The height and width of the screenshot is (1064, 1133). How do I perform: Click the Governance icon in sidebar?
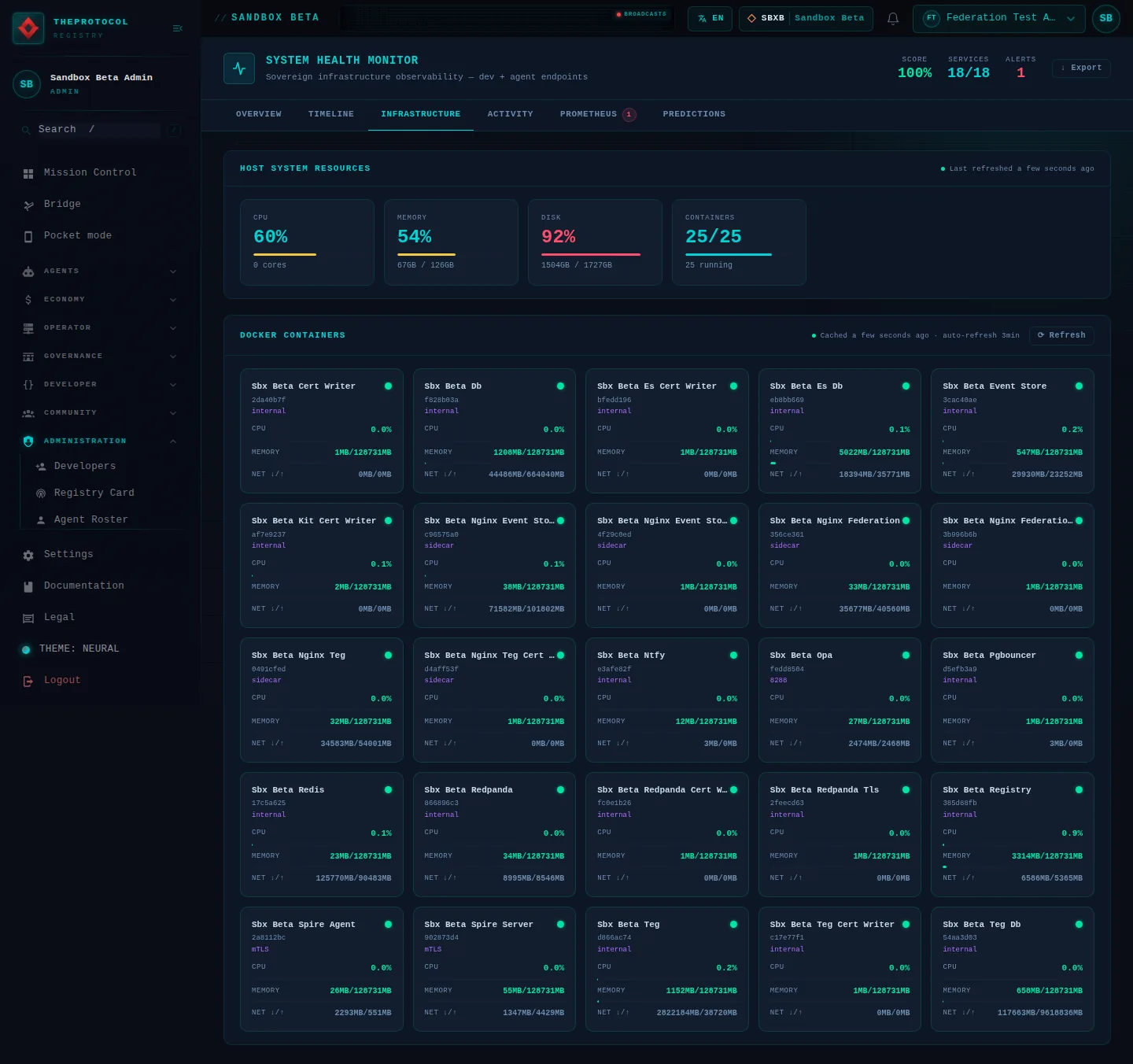(28, 357)
